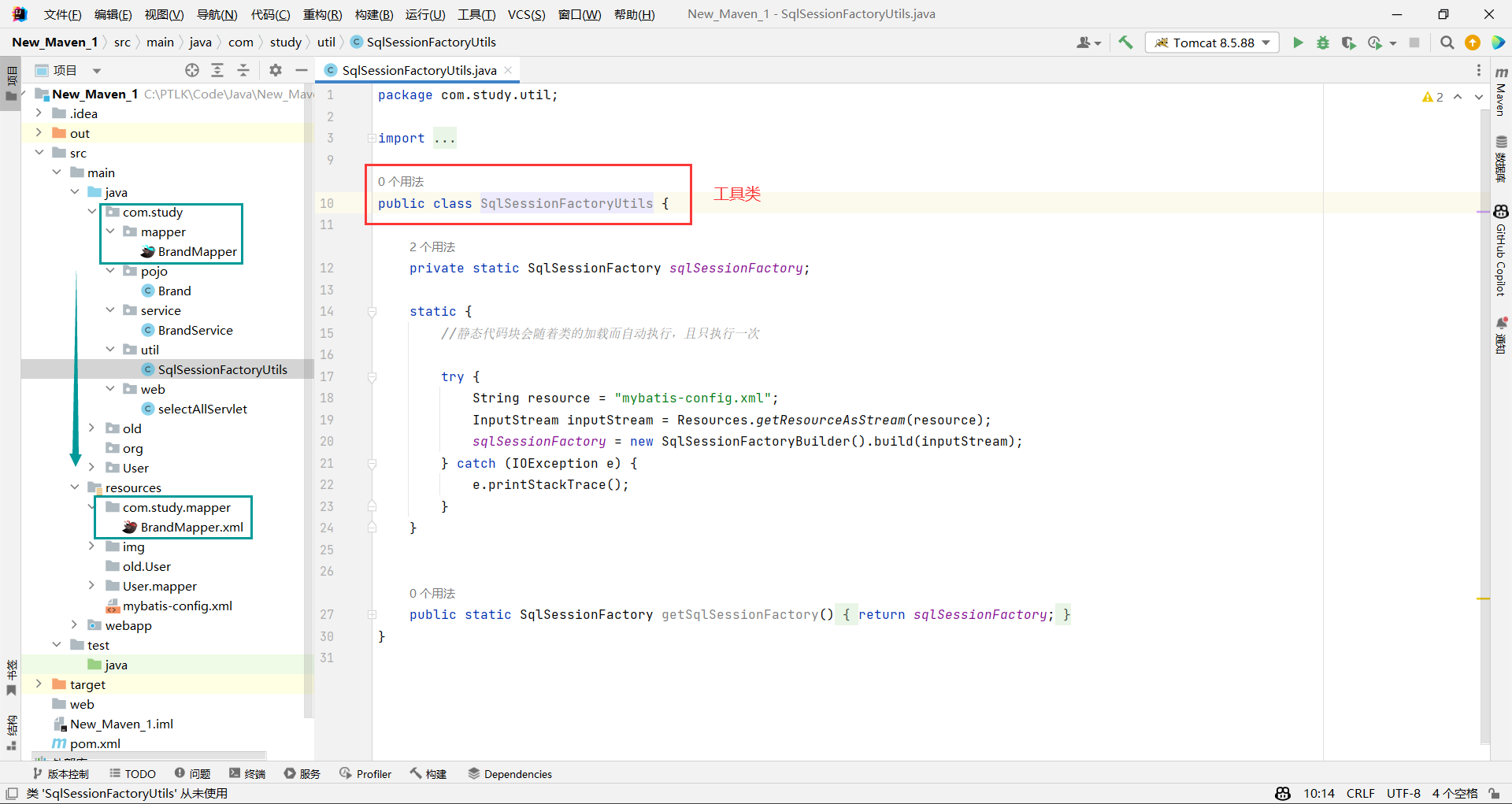
Task: Fold the static block at line 14
Action: pyautogui.click(x=372, y=312)
